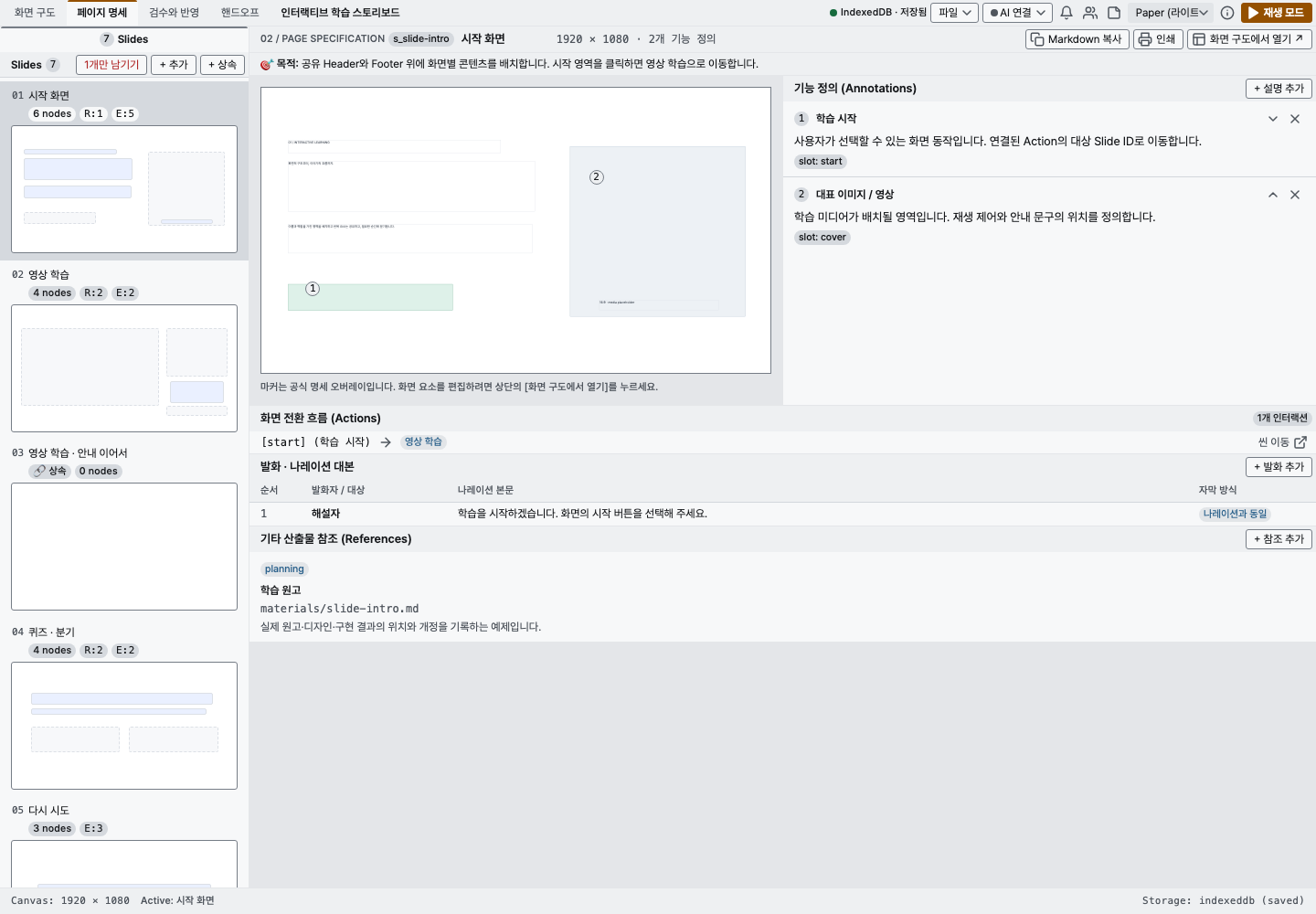Viewport: 1316px width, 914px height.
Task: Click the E:5 badge on slide 01
Action: coord(124,114)
